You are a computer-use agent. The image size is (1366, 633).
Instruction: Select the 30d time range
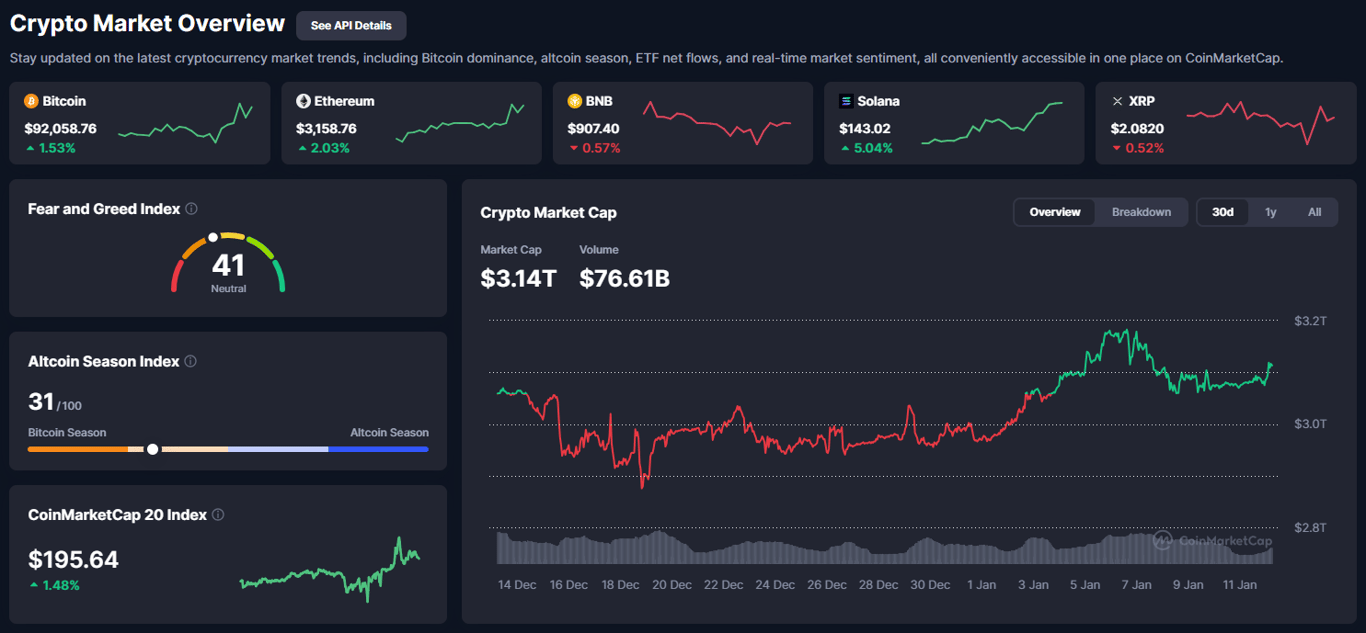[x=1222, y=212]
